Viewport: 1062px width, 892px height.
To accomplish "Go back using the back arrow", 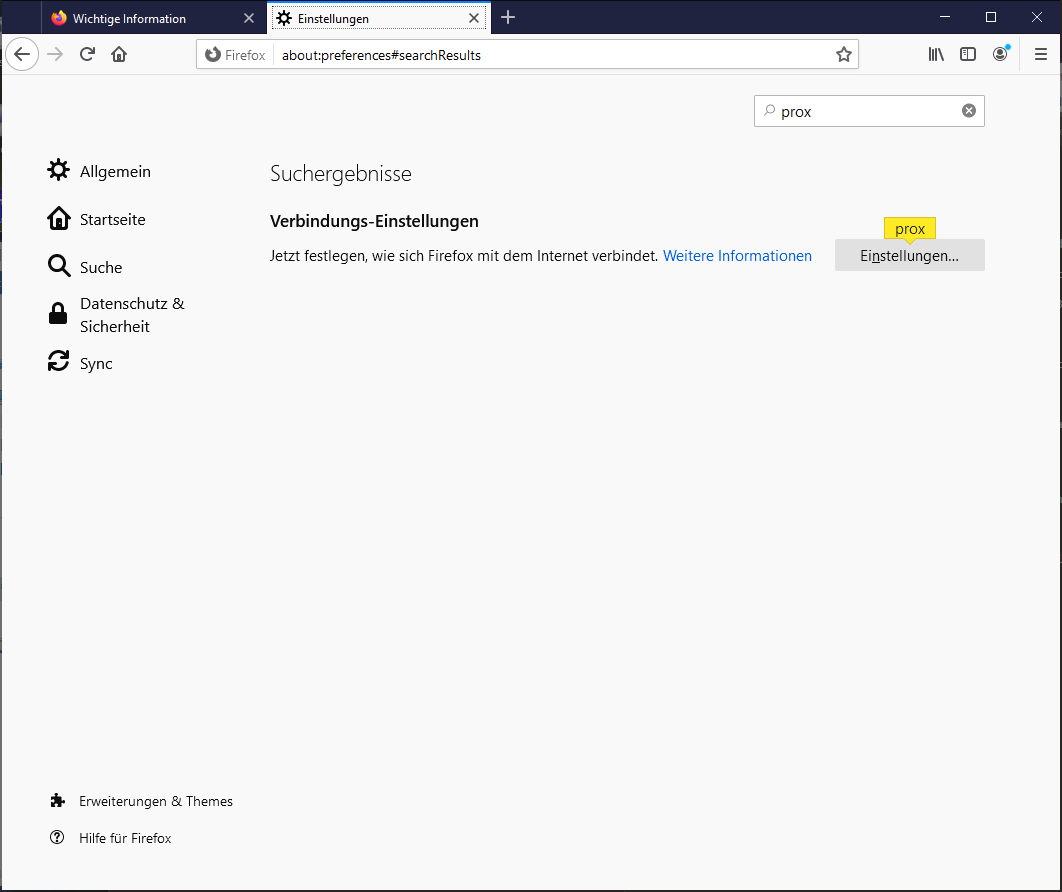I will pos(22,55).
